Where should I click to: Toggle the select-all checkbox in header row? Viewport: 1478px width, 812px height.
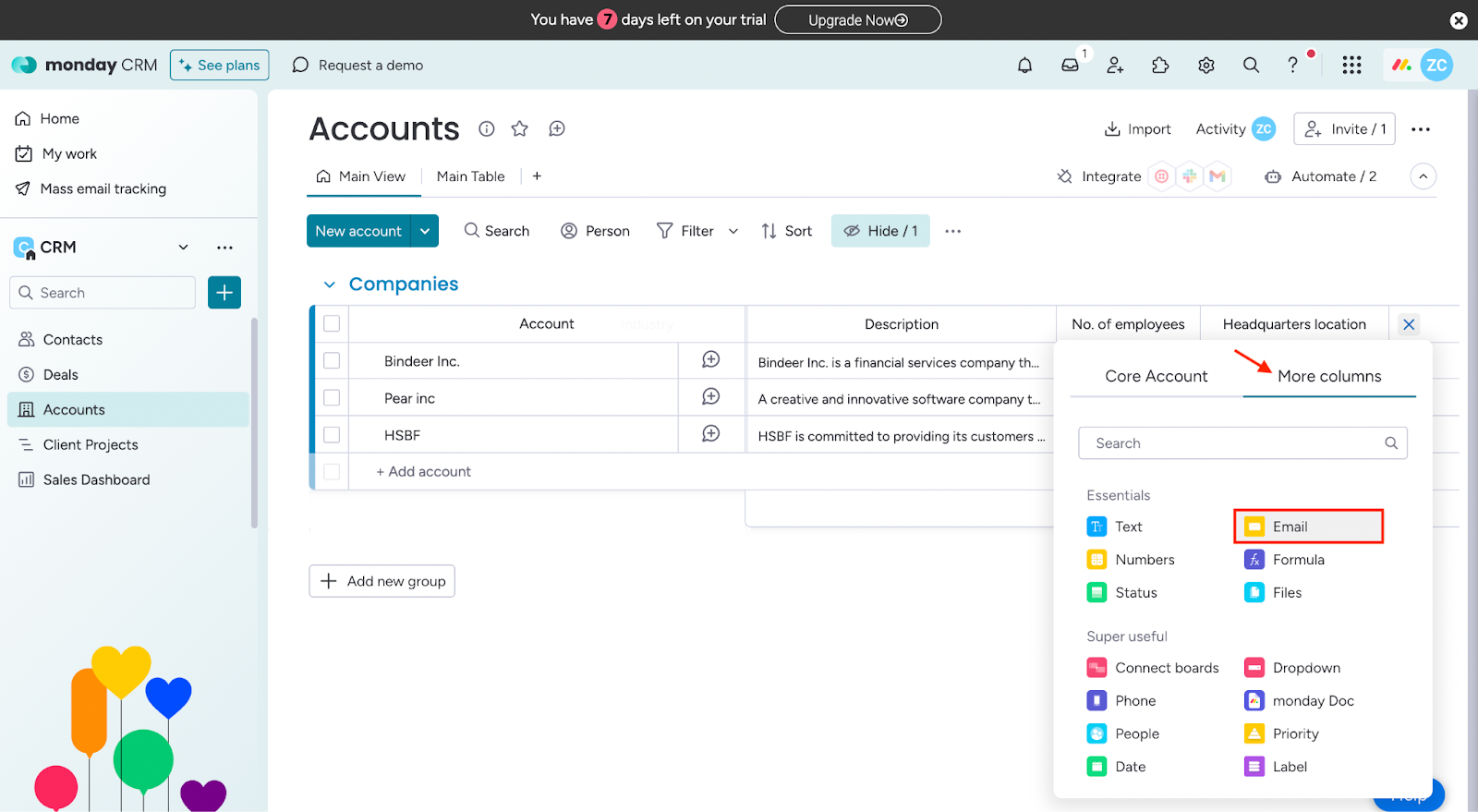click(332, 323)
